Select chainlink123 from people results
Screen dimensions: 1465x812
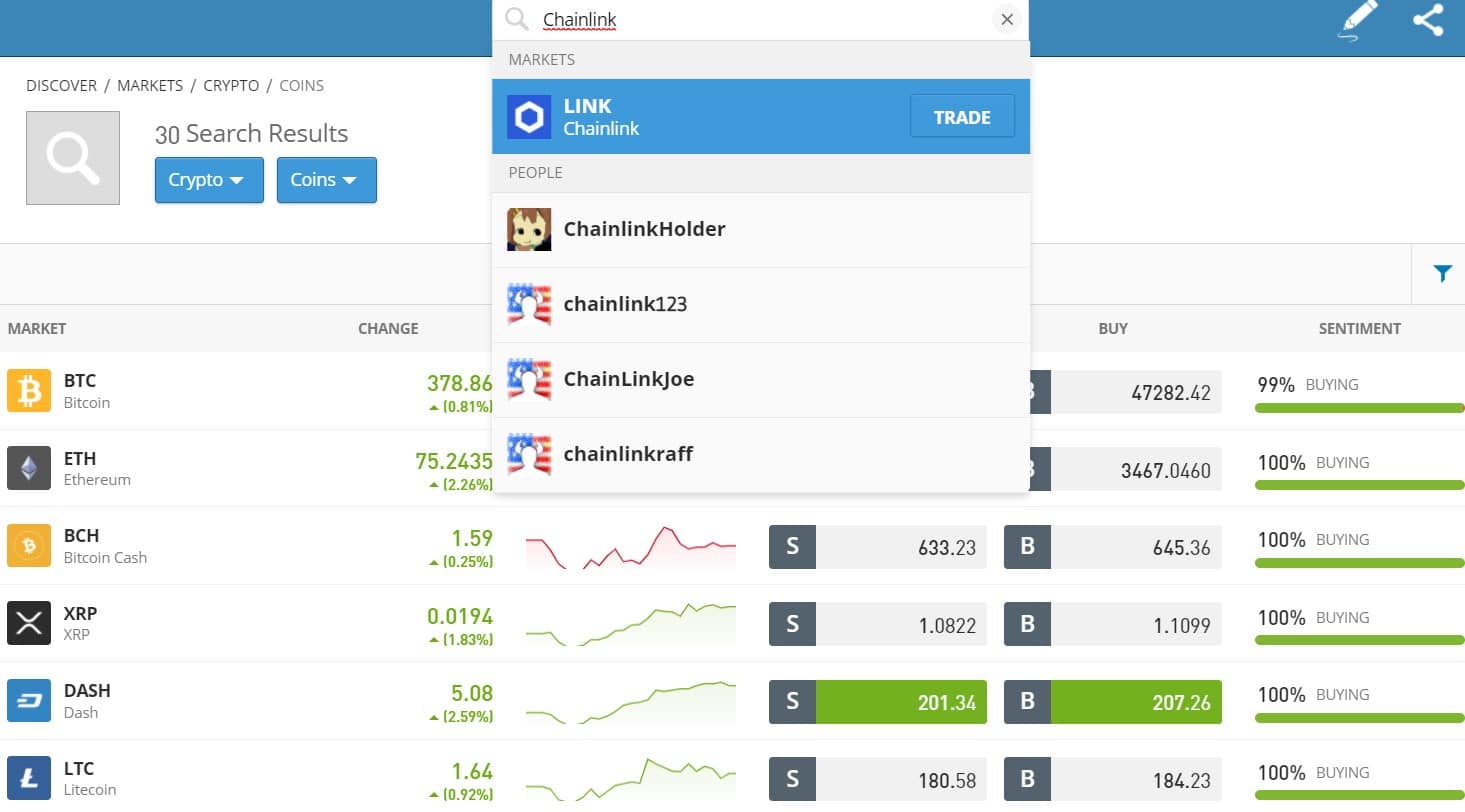[x=761, y=305]
